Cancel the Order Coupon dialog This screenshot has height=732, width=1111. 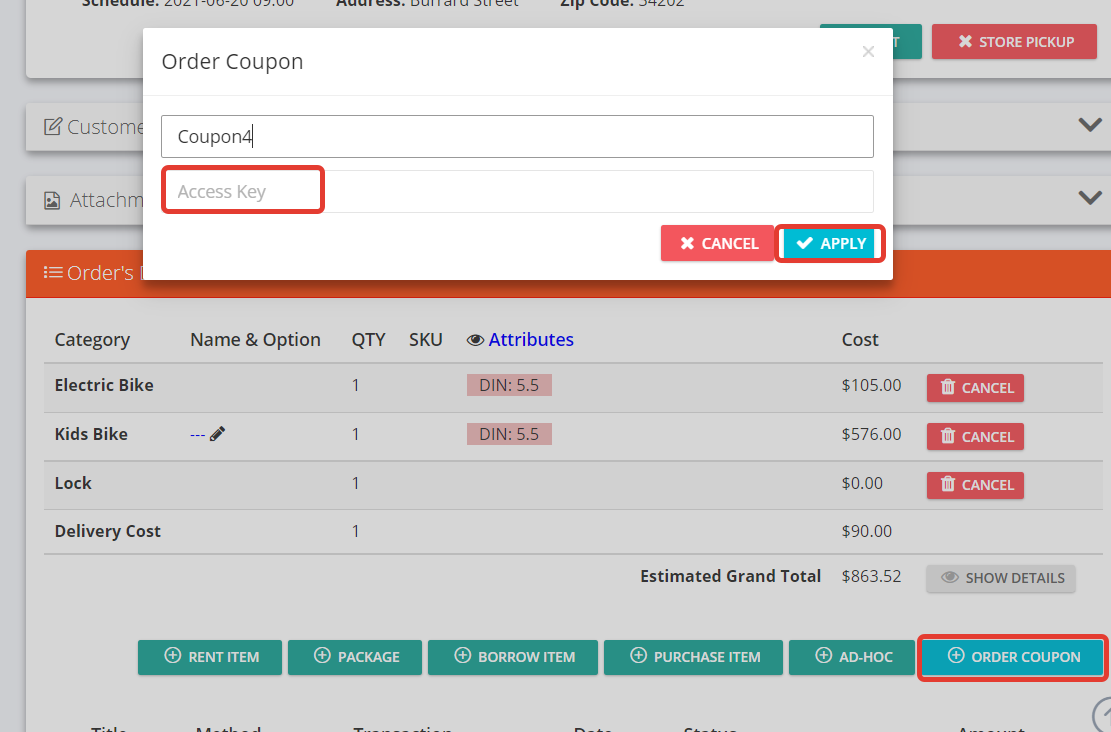pos(717,244)
